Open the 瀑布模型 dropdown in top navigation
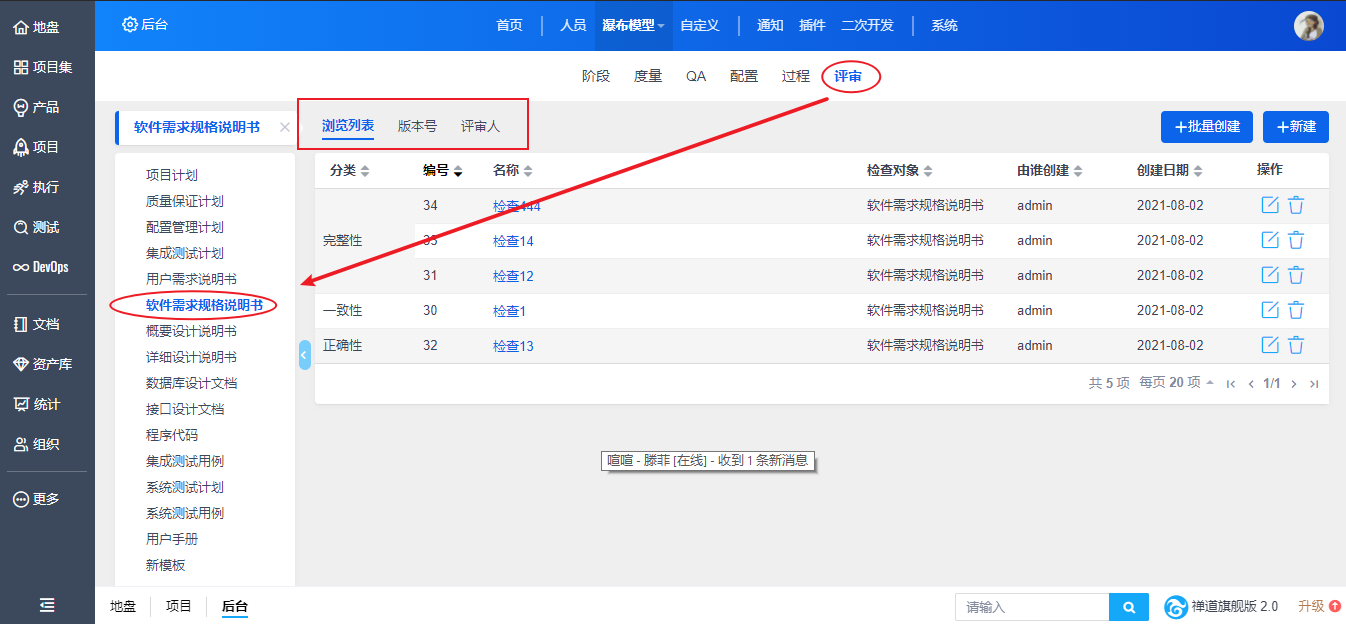 [633, 26]
